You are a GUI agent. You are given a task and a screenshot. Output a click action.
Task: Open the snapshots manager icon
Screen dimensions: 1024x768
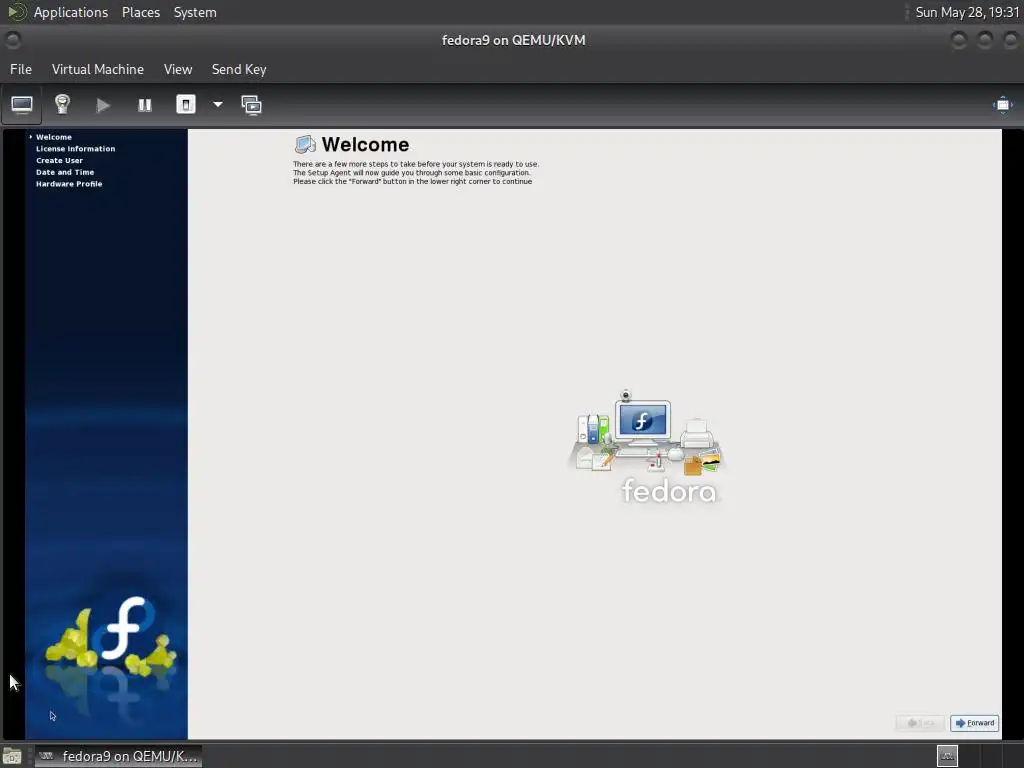pyautogui.click(x=251, y=105)
